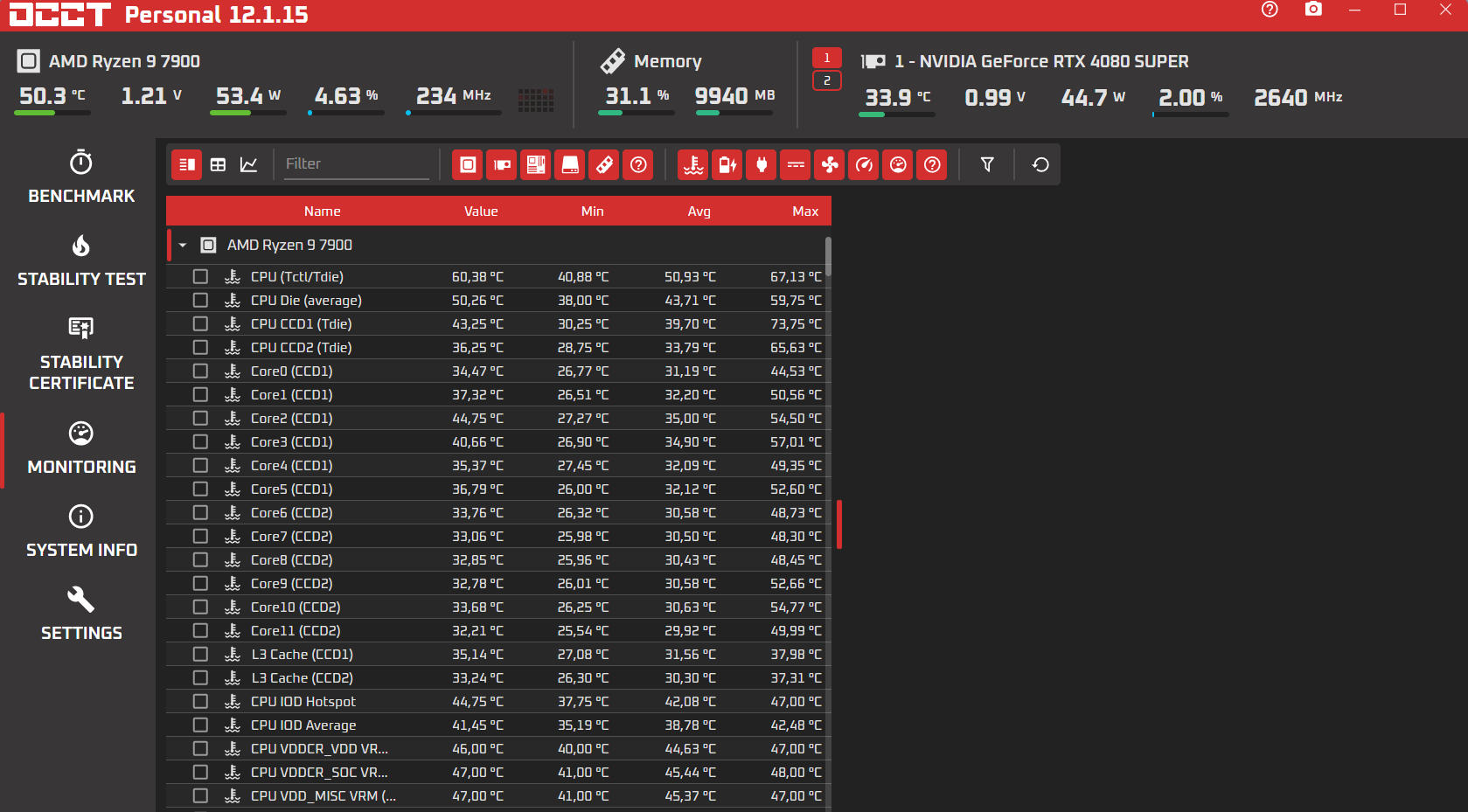Take a screenshot with the camera icon
The image size is (1468, 812).
tap(1313, 10)
